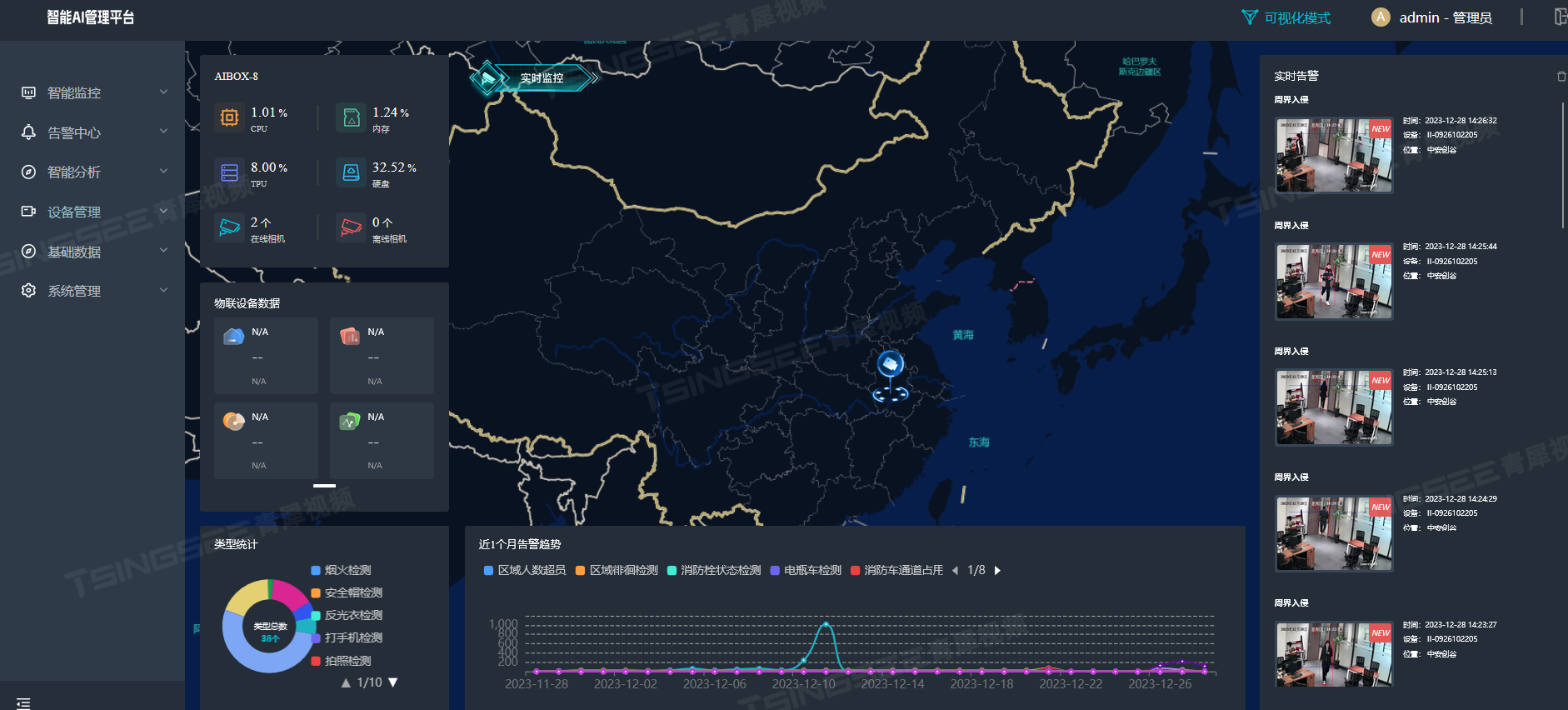
Task: Click the 设备管理 camera icon
Action: tap(28, 212)
